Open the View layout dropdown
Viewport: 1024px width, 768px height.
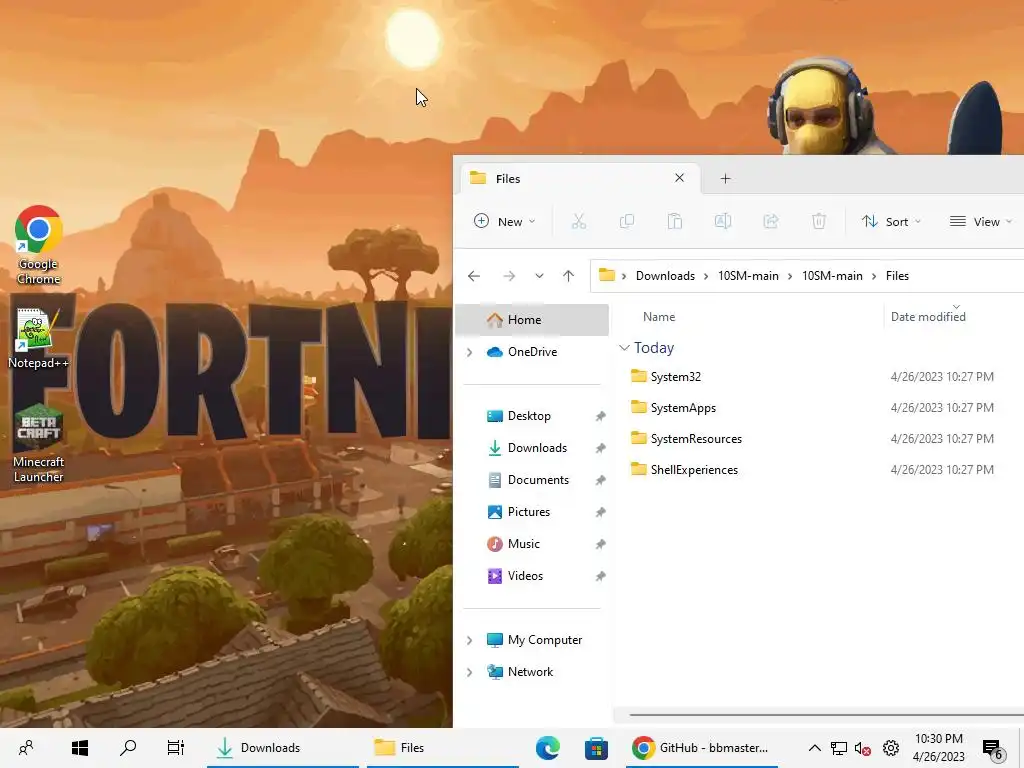coord(981,221)
